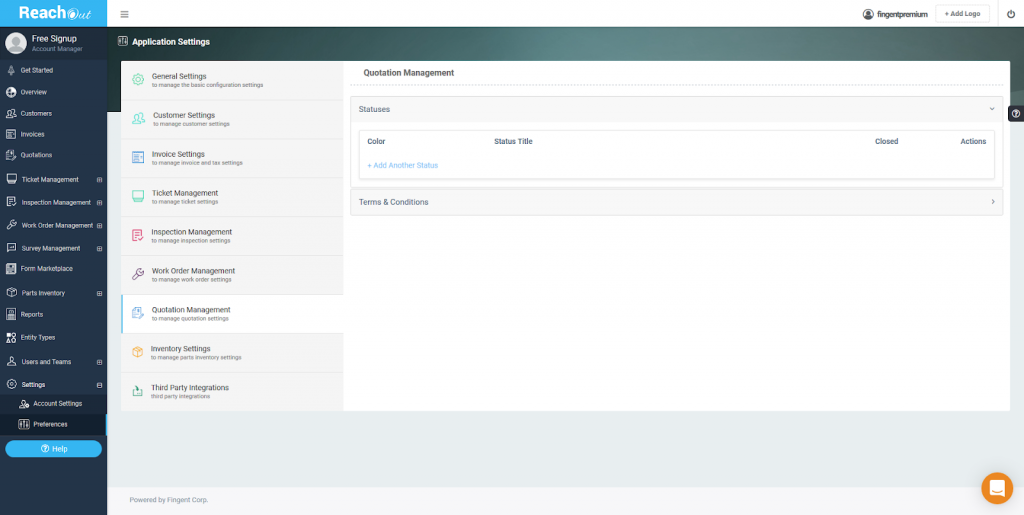Image resolution: width=1024 pixels, height=515 pixels.
Task: Expand Work Order Management in sidebar
Action: click(99, 225)
